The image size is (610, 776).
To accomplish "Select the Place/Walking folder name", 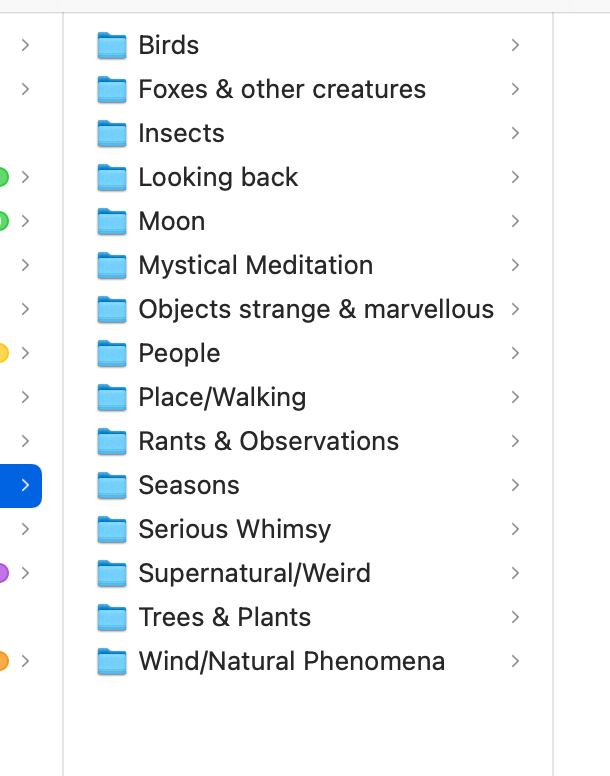I will click(222, 397).
